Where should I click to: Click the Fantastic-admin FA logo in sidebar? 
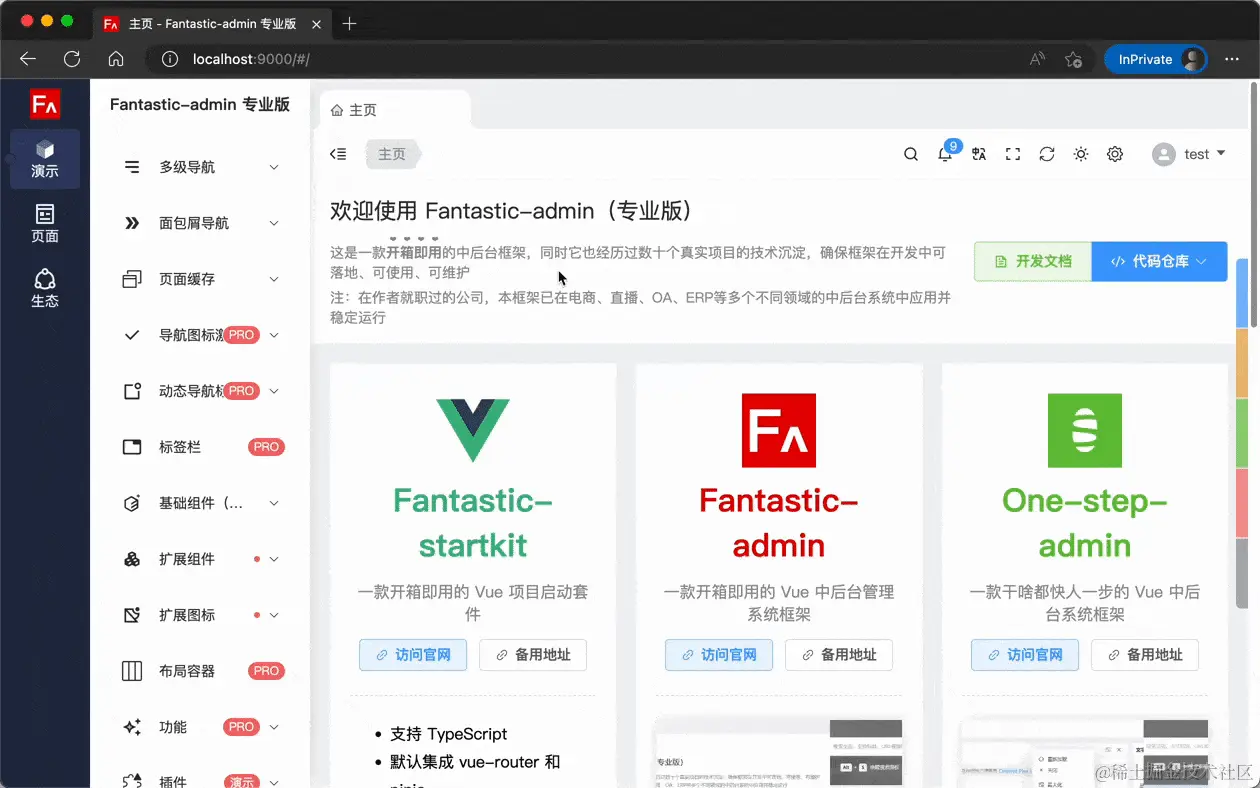coord(45,104)
